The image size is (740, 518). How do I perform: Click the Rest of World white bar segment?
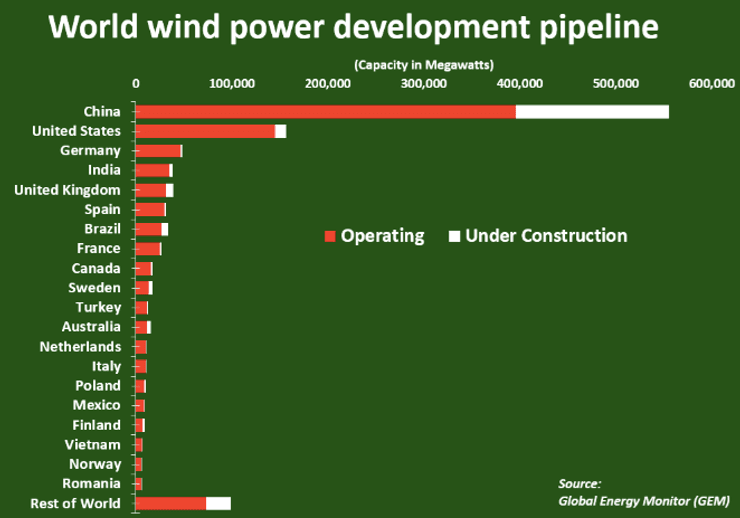click(218, 503)
